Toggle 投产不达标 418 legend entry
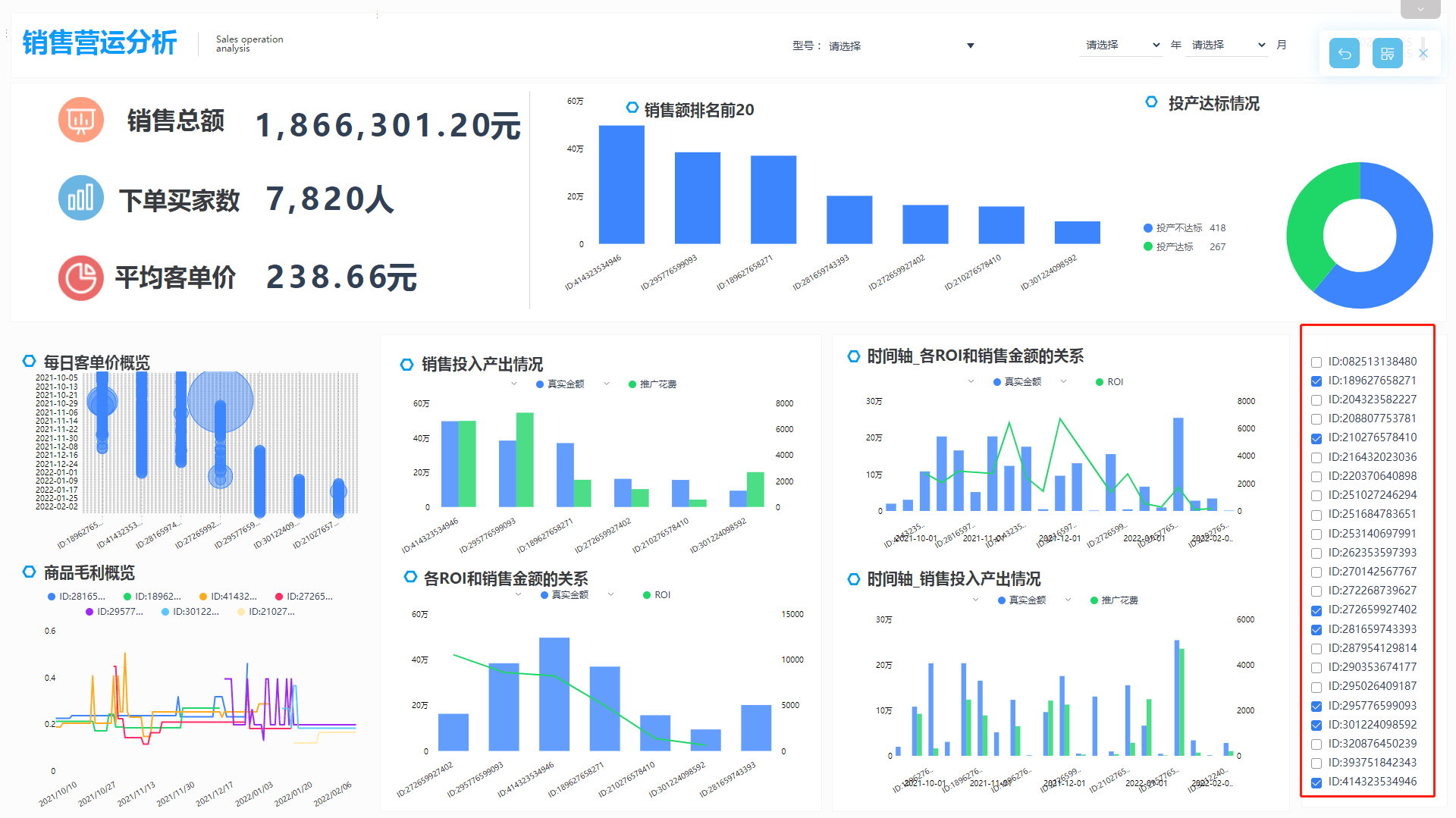Image resolution: width=1456 pixels, height=818 pixels. pyautogui.click(x=1185, y=228)
